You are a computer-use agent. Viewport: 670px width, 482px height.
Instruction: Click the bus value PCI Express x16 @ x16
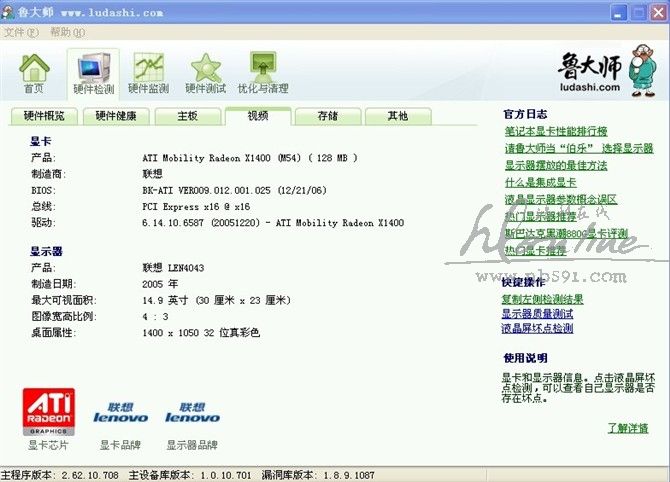click(196, 207)
